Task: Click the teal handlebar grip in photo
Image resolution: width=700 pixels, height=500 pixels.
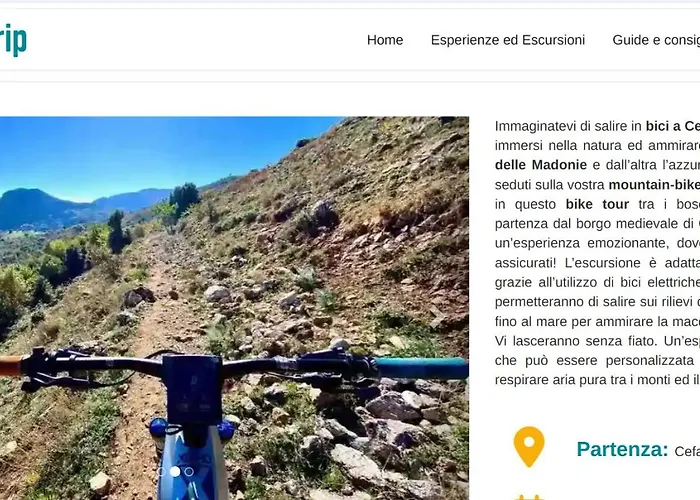Action: pyautogui.click(x=420, y=368)
